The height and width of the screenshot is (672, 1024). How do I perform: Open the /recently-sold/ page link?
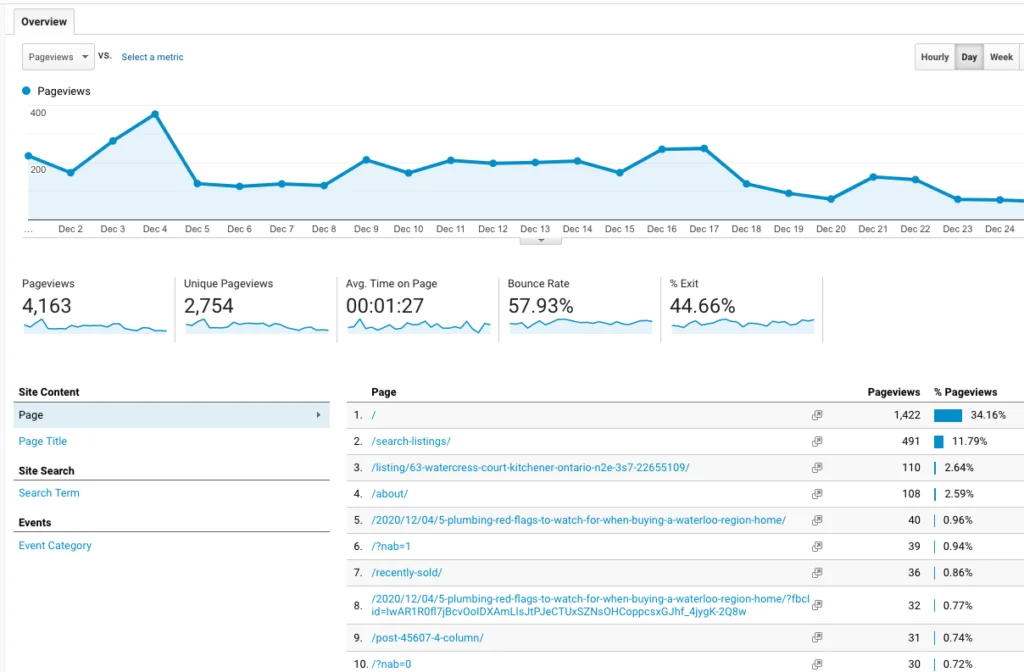point(406,572)
